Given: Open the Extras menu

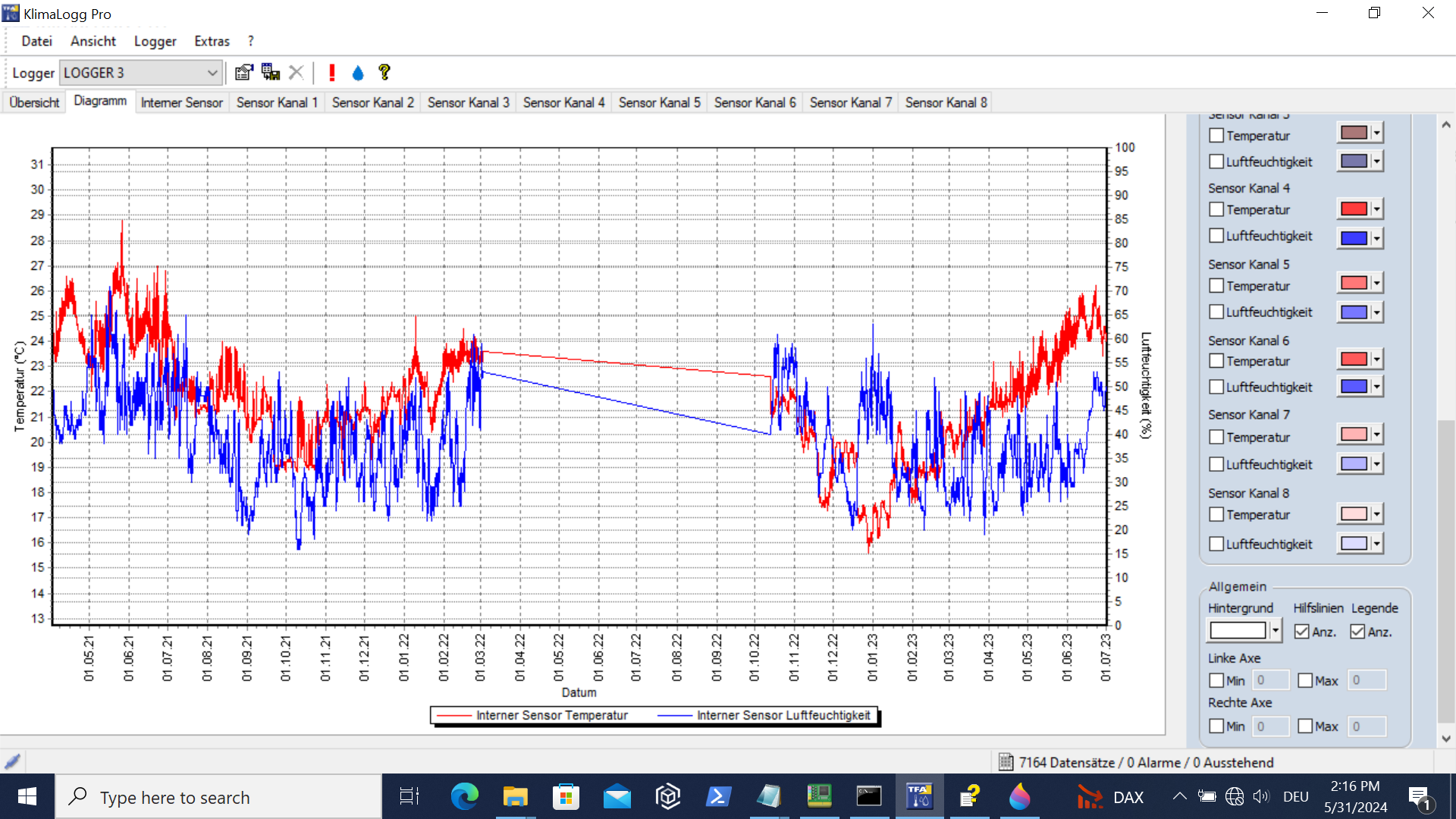Looking at the screenshot, I should pyautogui.click(x=212, y=41).
